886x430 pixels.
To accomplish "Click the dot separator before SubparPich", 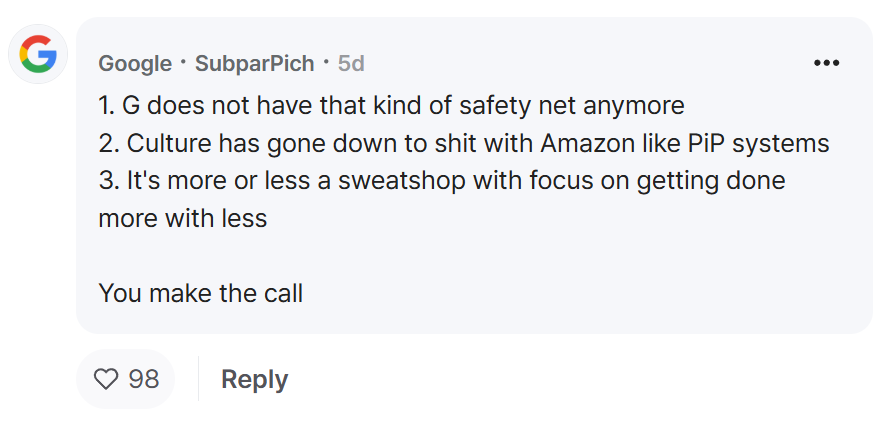I will (x=183, y=63).
